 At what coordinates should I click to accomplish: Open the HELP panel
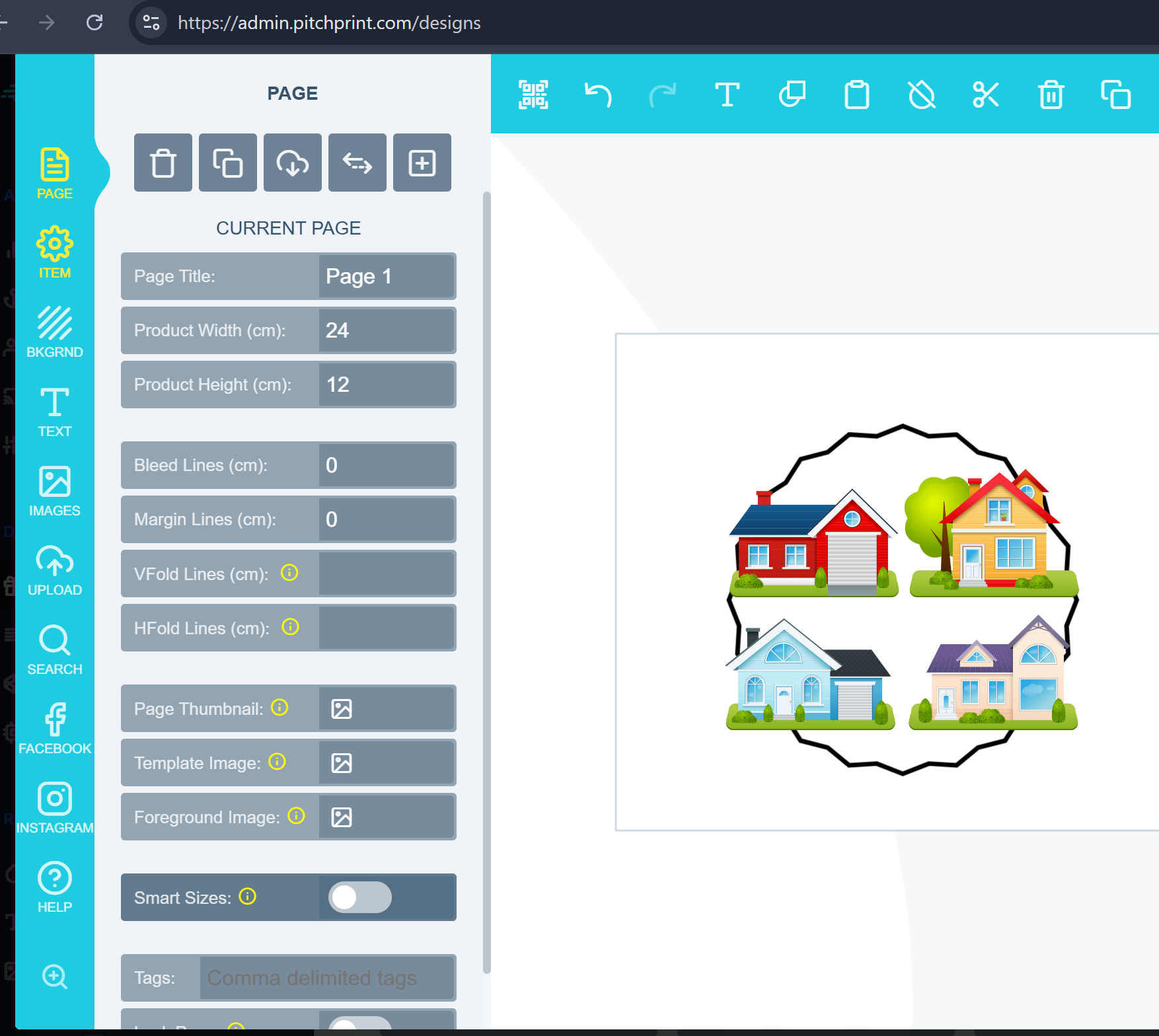55,887
